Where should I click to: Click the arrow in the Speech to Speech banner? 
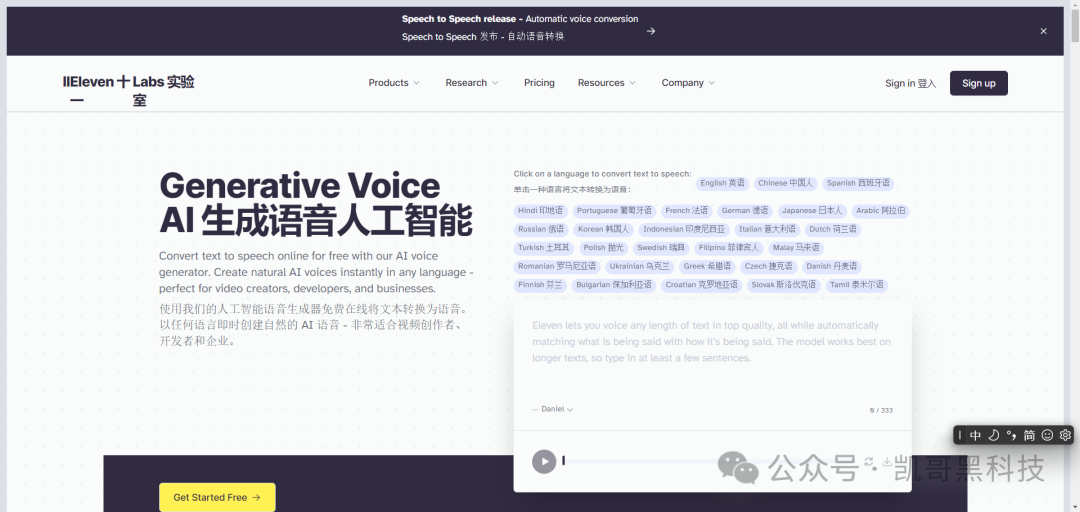(x=651, y=31)
